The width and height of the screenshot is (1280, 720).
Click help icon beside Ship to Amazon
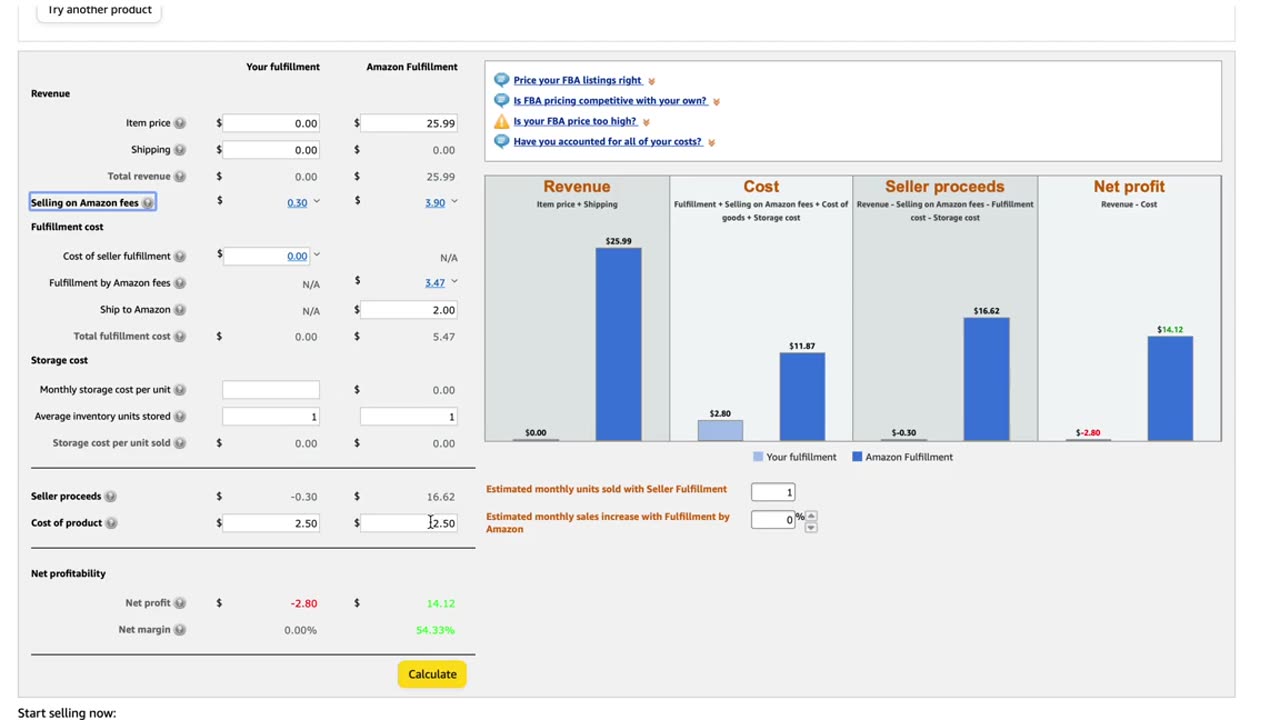[180, 310]
